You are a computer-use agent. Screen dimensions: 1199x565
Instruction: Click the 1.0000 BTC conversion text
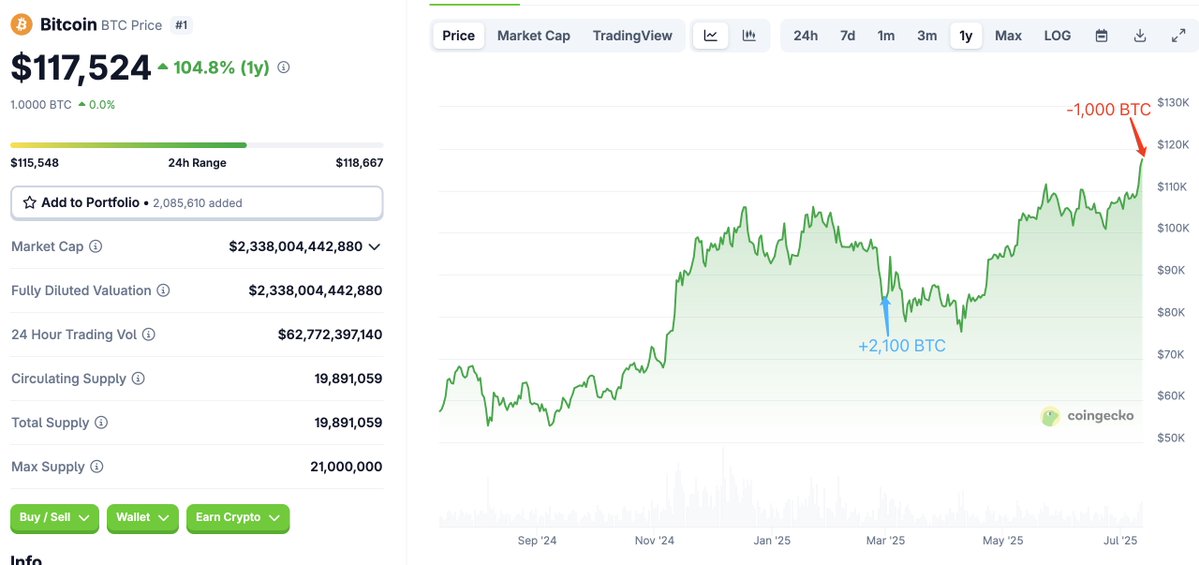coord(41,105)
